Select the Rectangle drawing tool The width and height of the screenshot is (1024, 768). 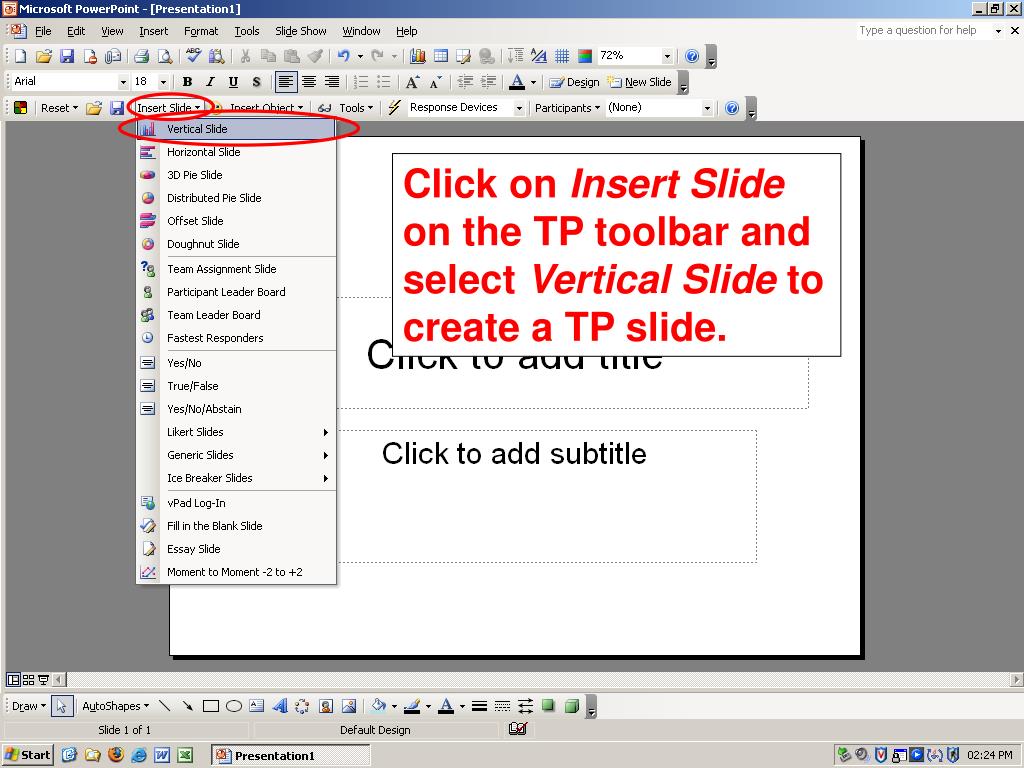(x=210, y=706)
